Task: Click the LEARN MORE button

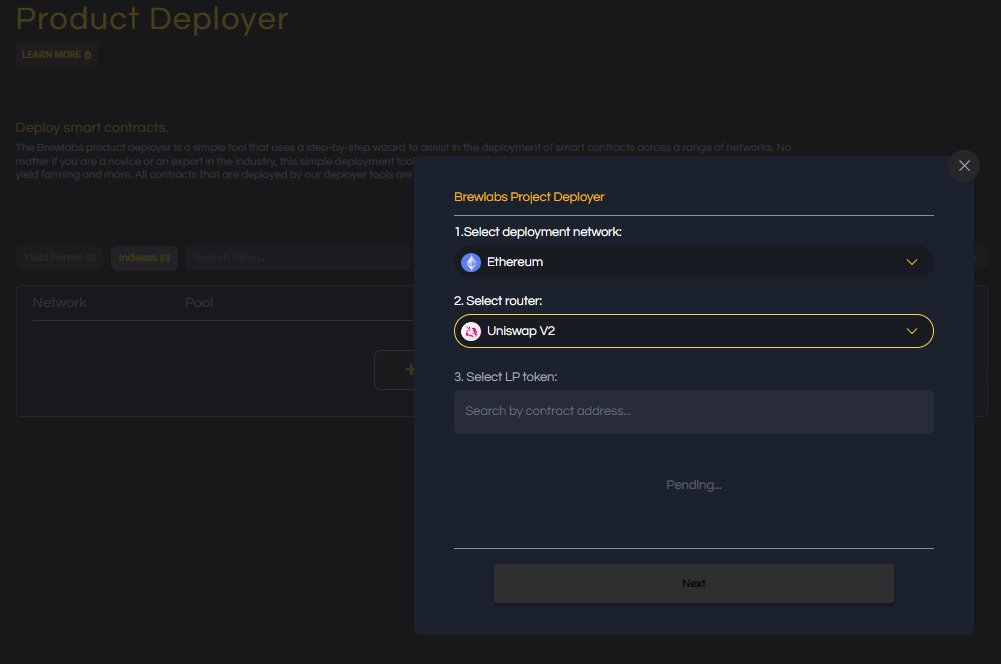Action: click(x=56, y=55)
